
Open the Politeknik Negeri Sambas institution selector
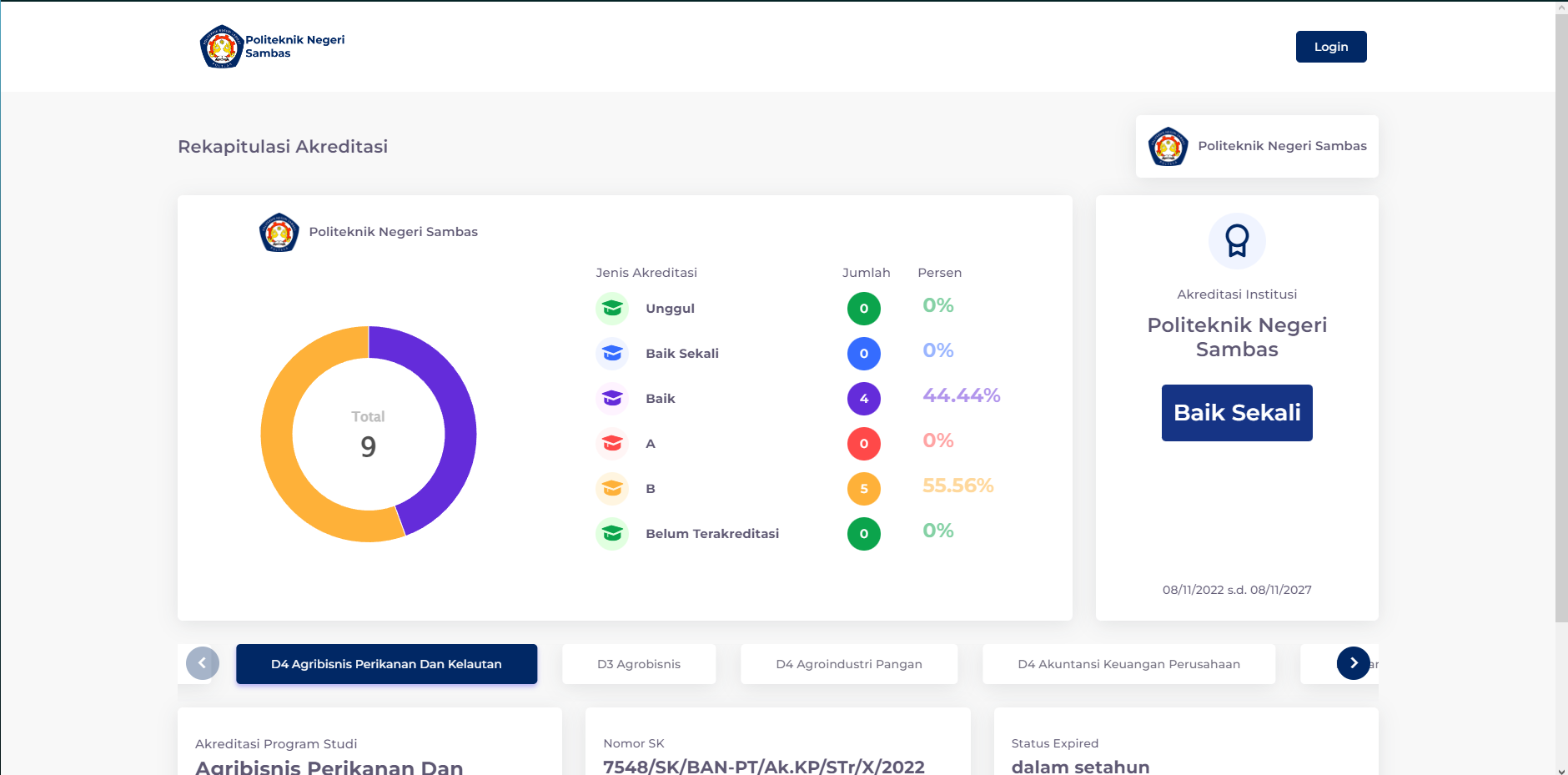tap(1256, 146)
